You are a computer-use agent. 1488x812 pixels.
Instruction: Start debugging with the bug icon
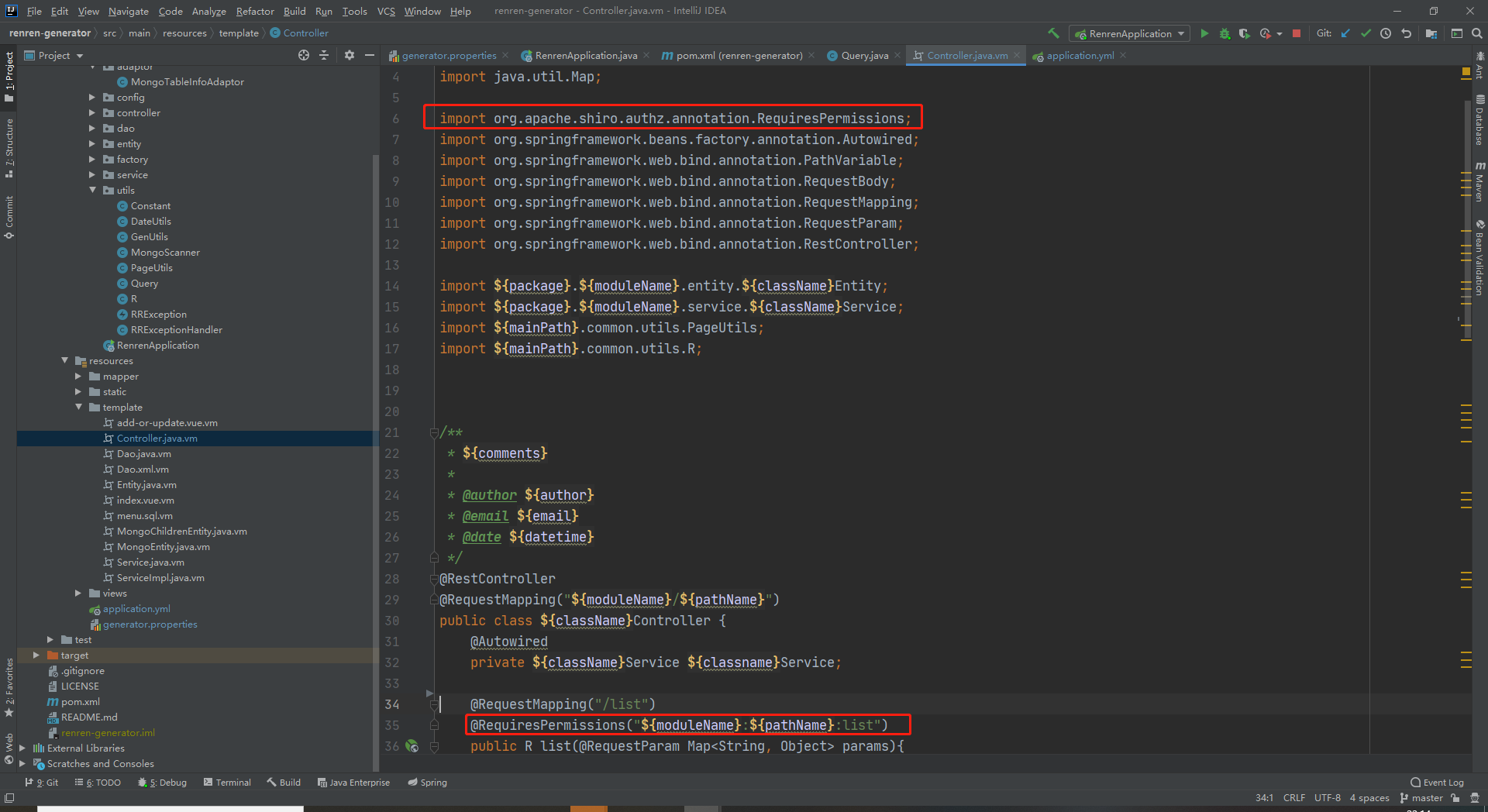point(1224,33)
